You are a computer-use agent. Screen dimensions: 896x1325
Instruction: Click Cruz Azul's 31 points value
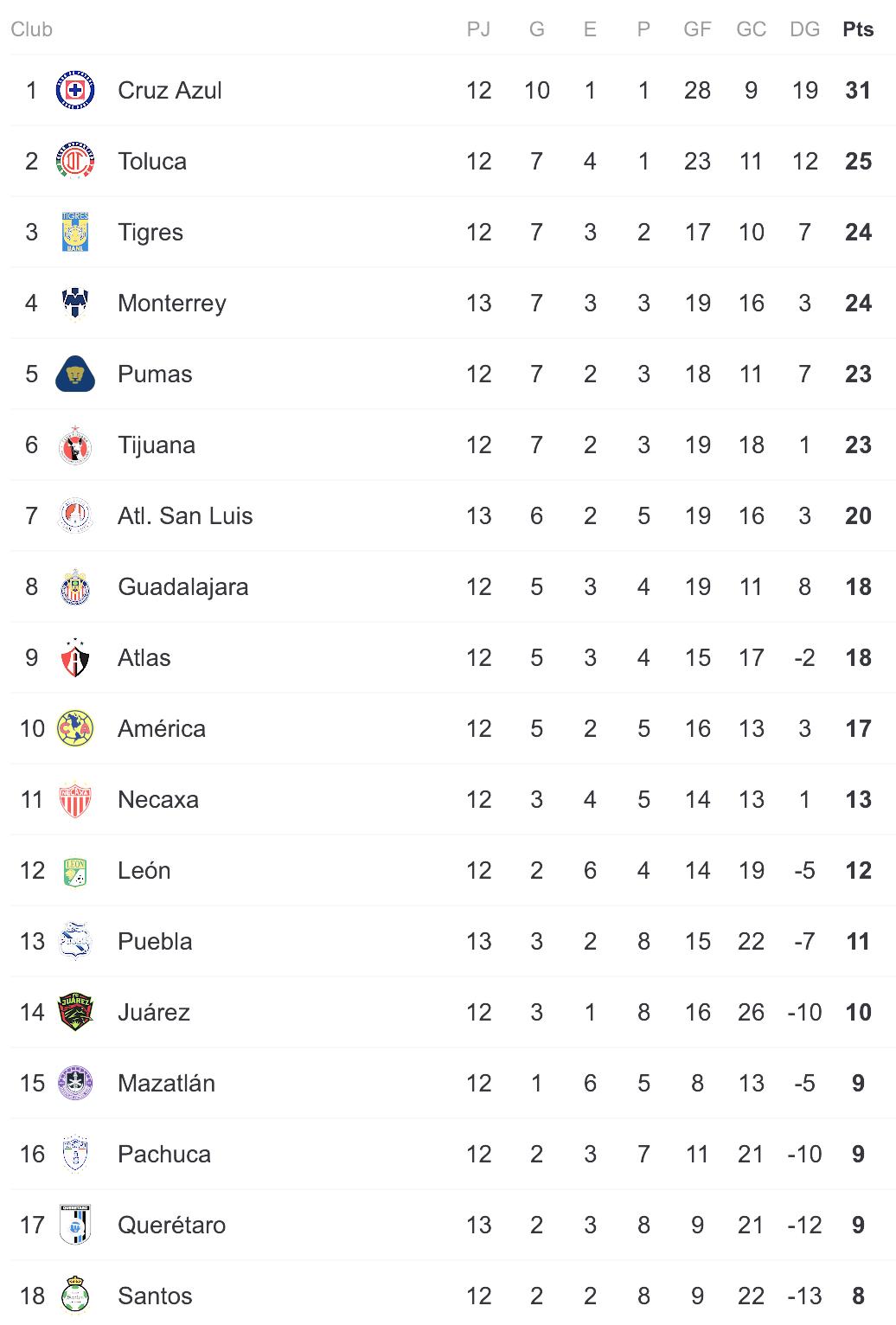click(x=858, y=91)
